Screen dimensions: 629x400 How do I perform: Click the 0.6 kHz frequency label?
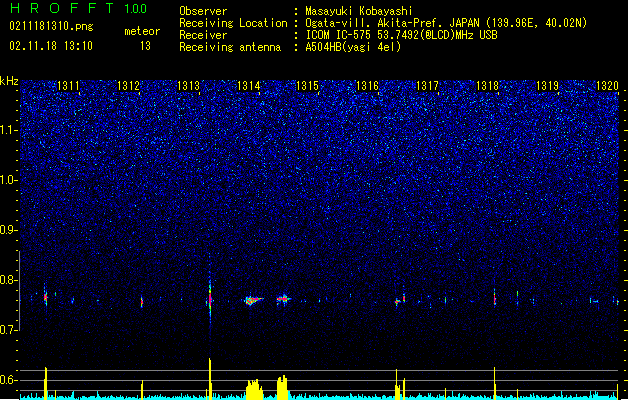(x=9, y=380)
